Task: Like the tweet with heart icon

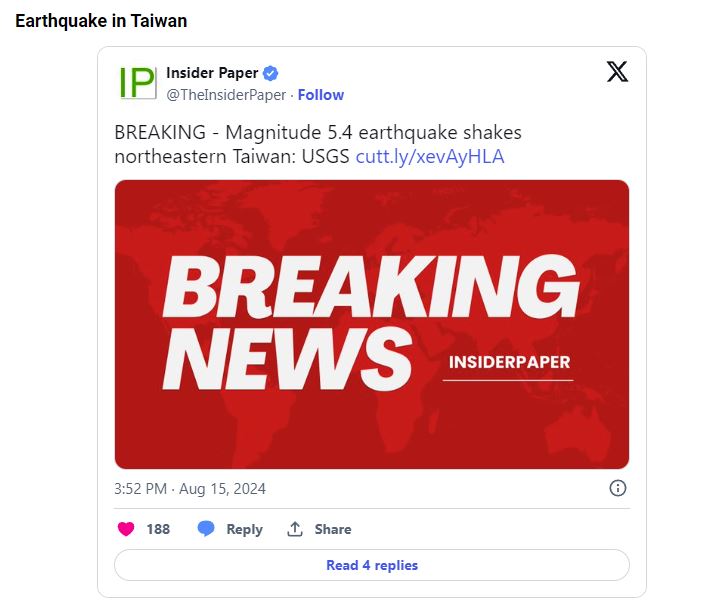Action: [126, 529]
